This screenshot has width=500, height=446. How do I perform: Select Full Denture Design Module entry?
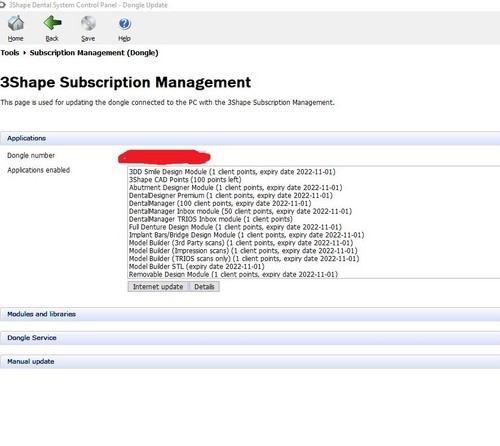pyautogui.click(x=235, y=227)
